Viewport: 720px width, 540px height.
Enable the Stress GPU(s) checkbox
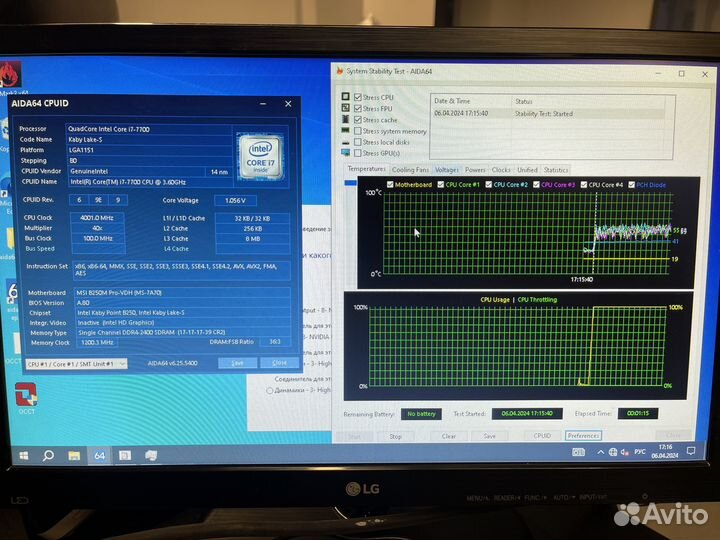pyautogui.click(x=358, y=153)
